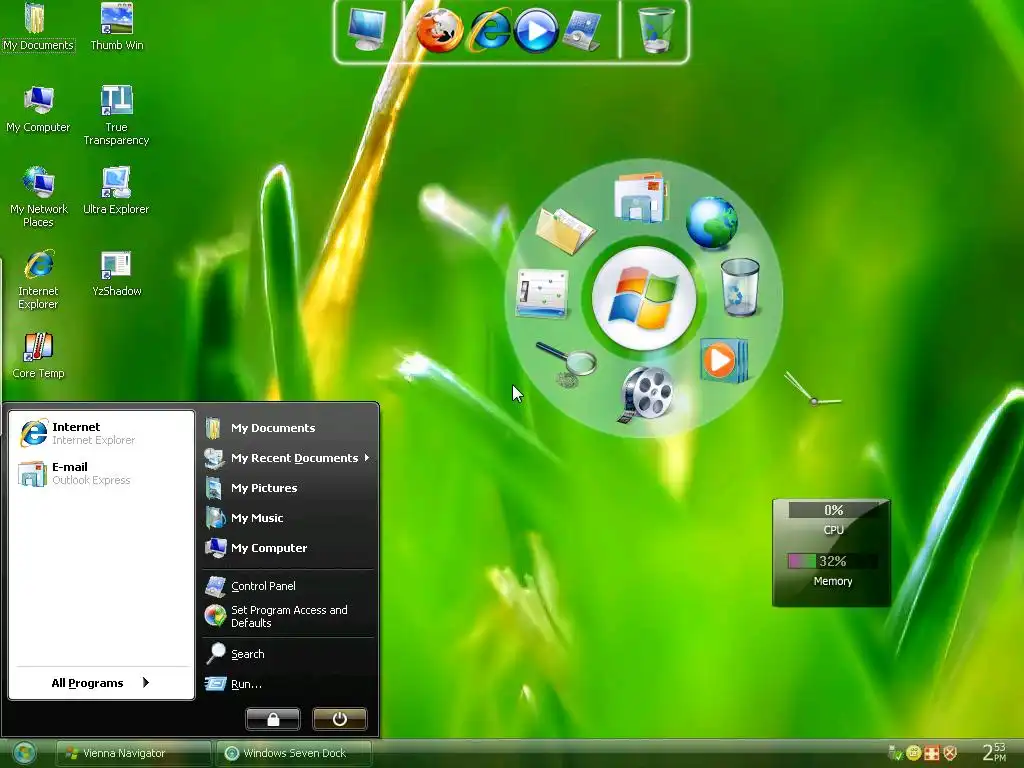
Task: Click the power button in start menu
Action: point(340,719)
